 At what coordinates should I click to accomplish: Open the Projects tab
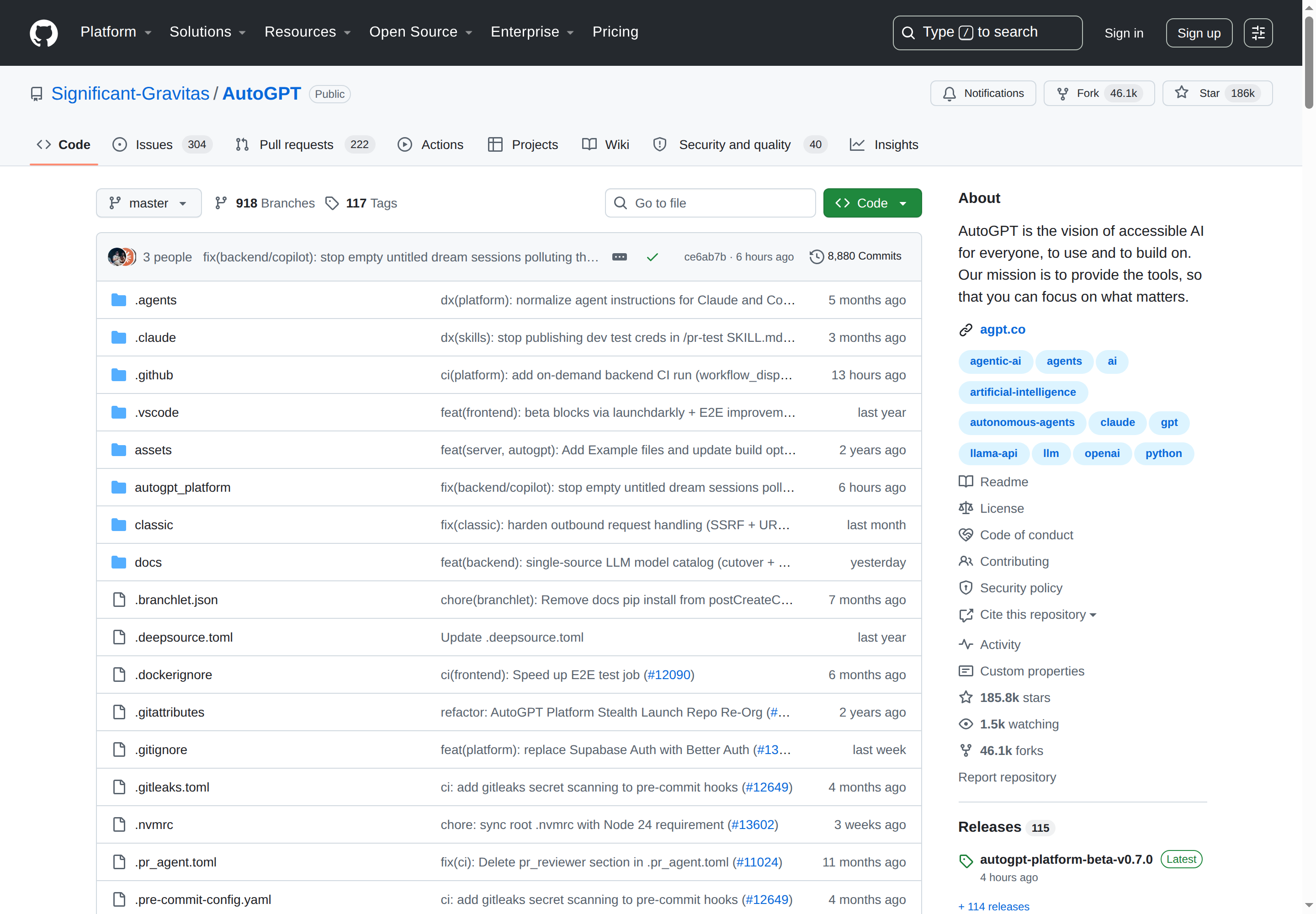[523, 145]
